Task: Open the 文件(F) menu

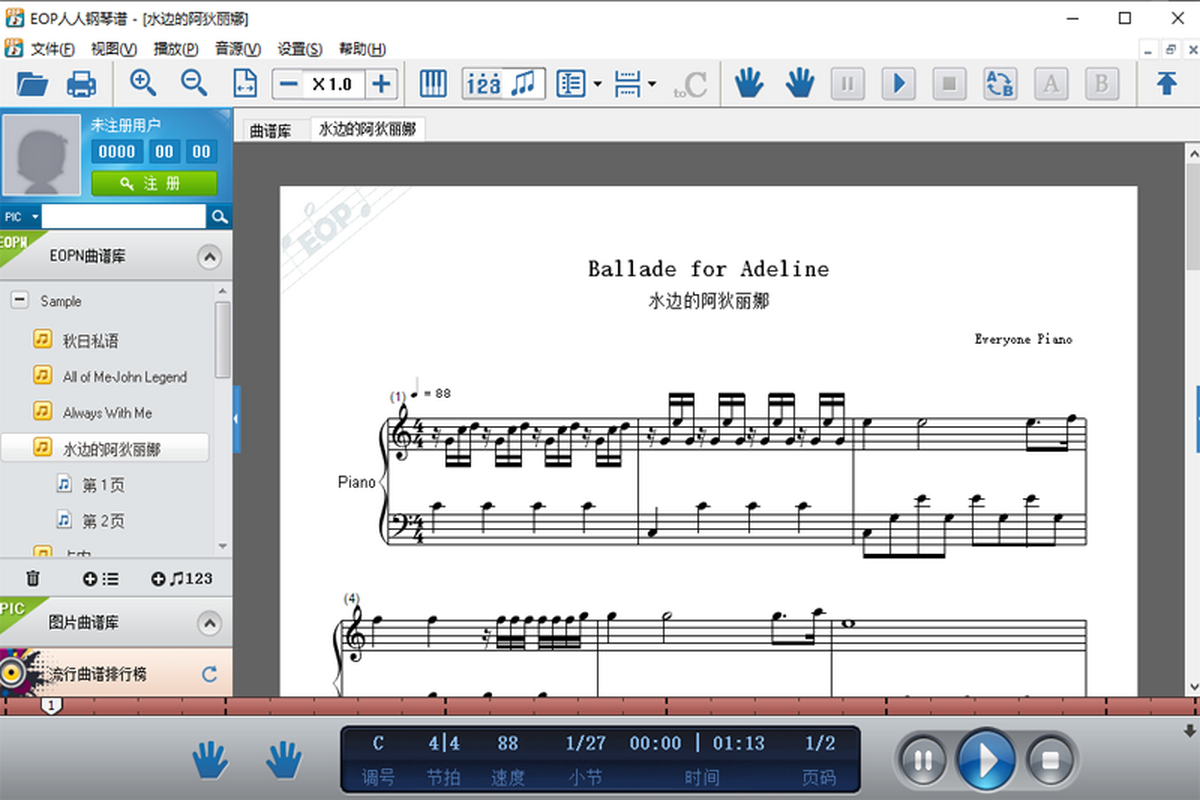Action: (x=53, y=49)
